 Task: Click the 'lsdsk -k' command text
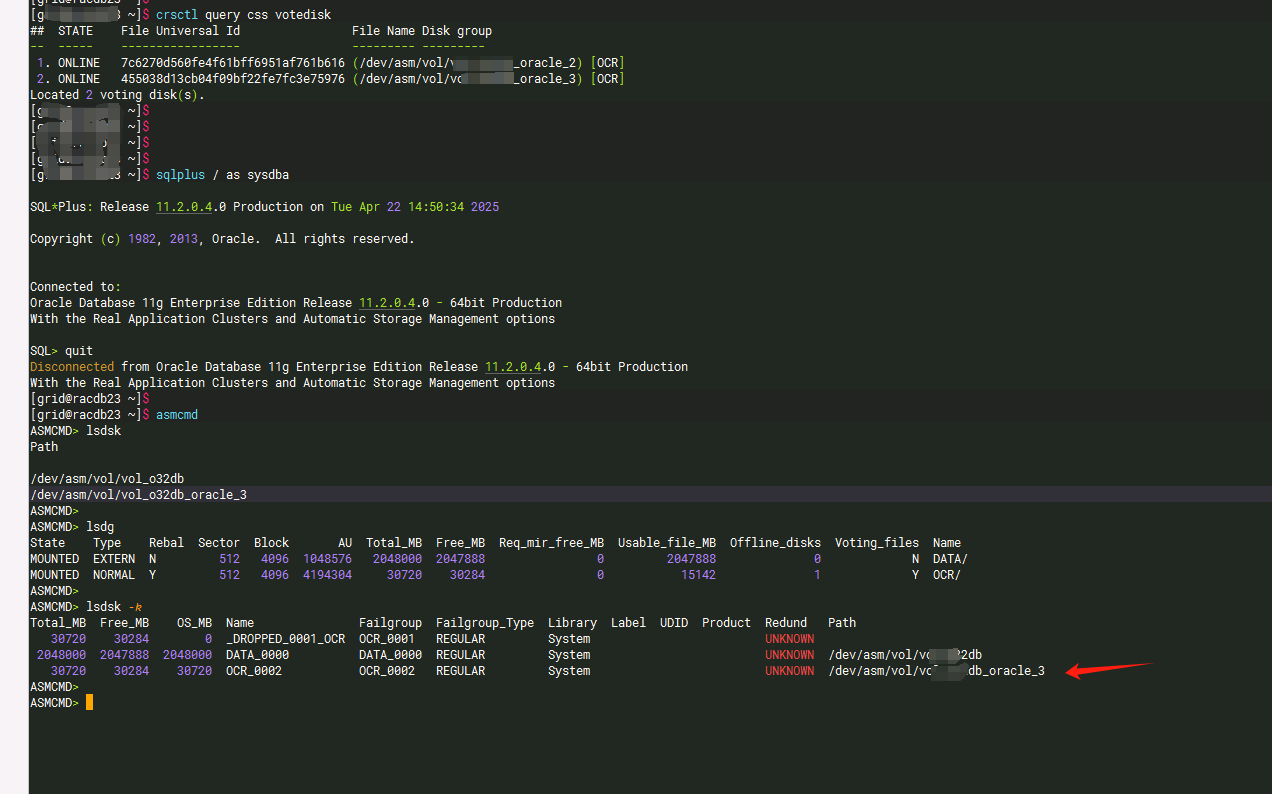pyautogui.click(x=114, y=607)
